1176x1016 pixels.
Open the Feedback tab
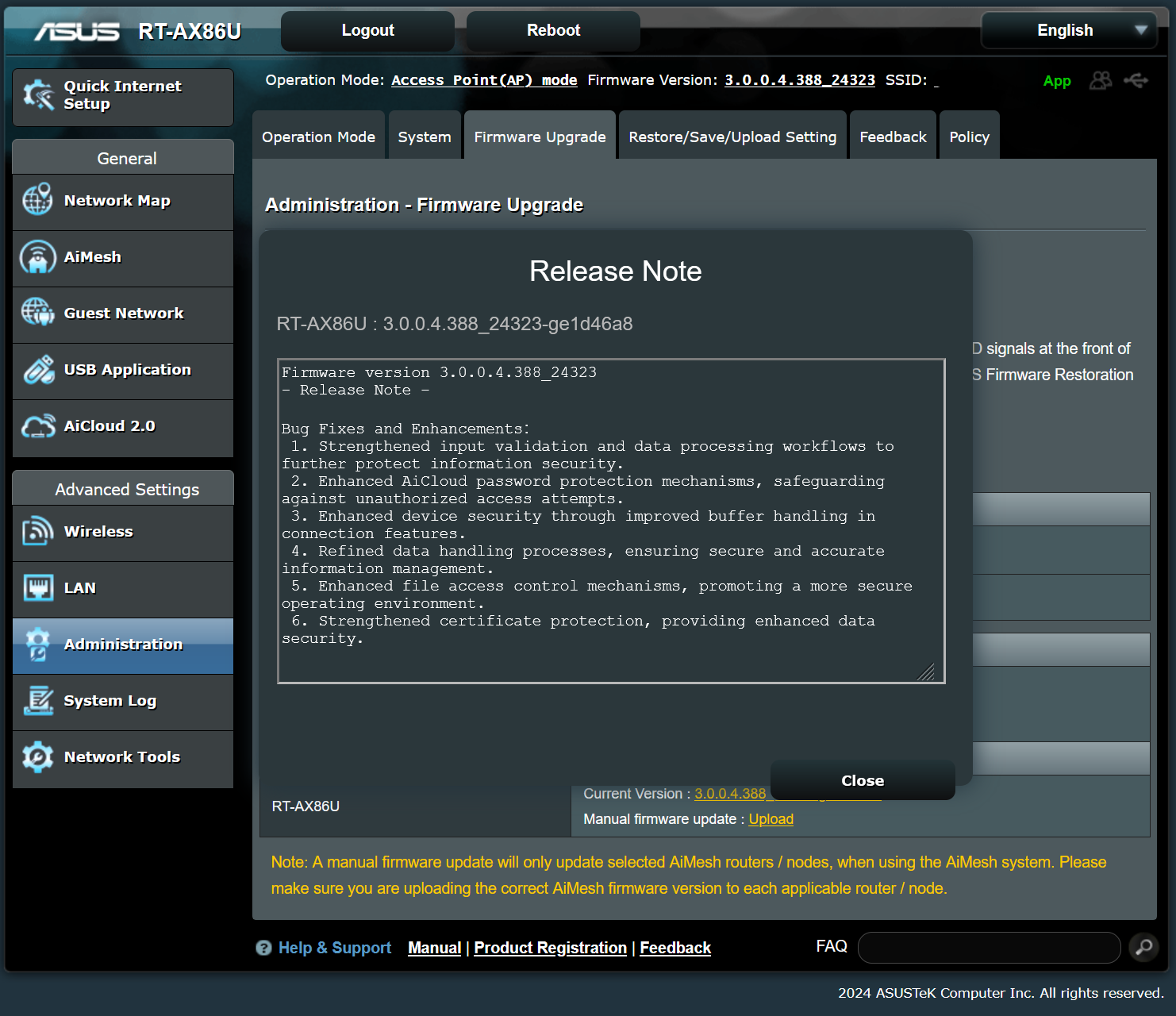pyautogui.click(x=893, y=137)
